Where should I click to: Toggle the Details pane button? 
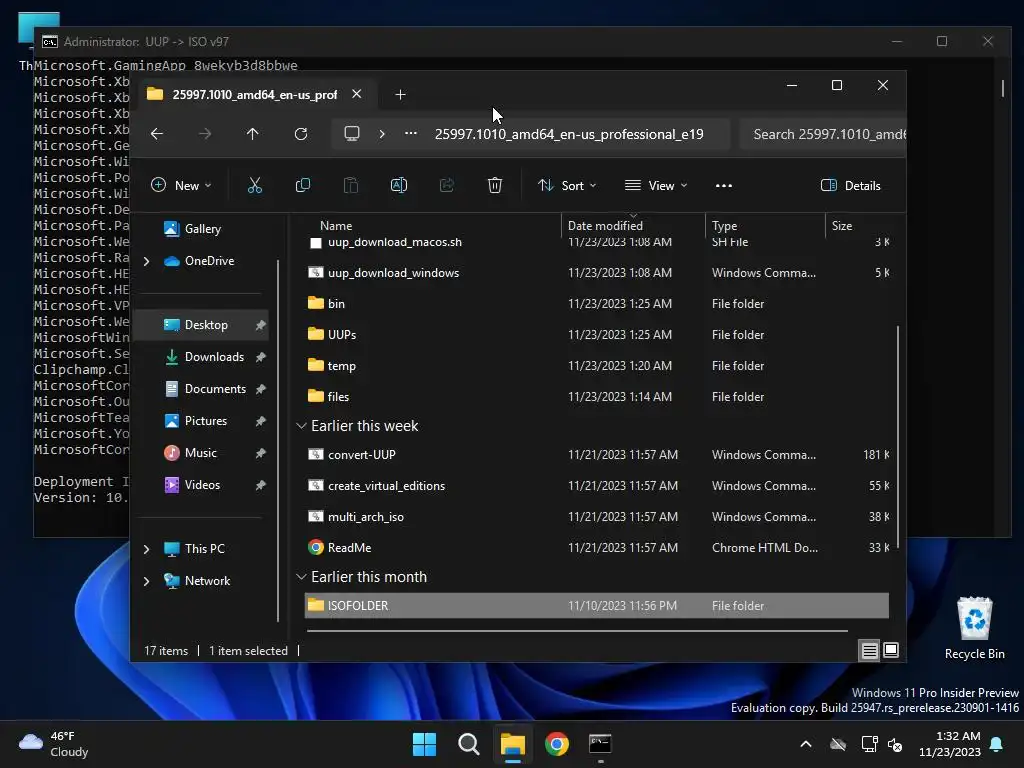[x=850, y=185]
